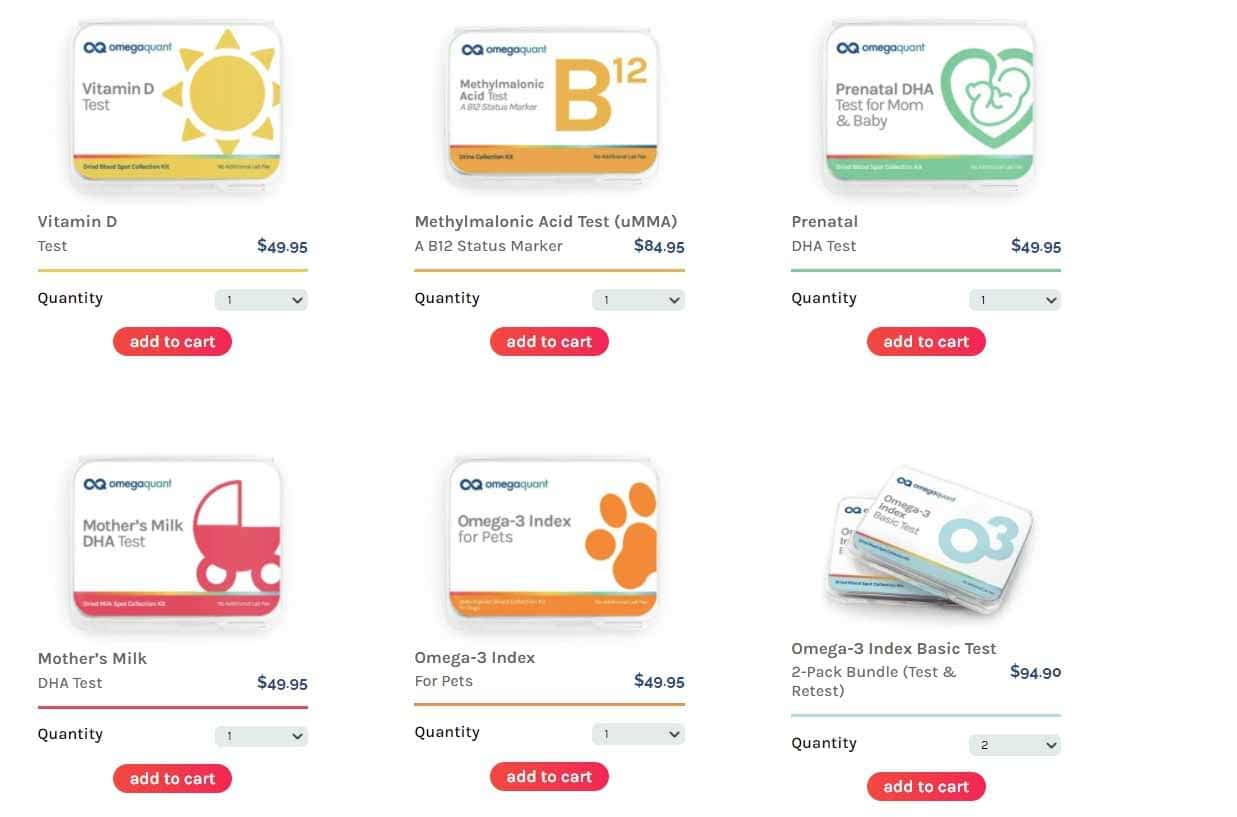Open Vitamin D quantity dropdown

261,300
